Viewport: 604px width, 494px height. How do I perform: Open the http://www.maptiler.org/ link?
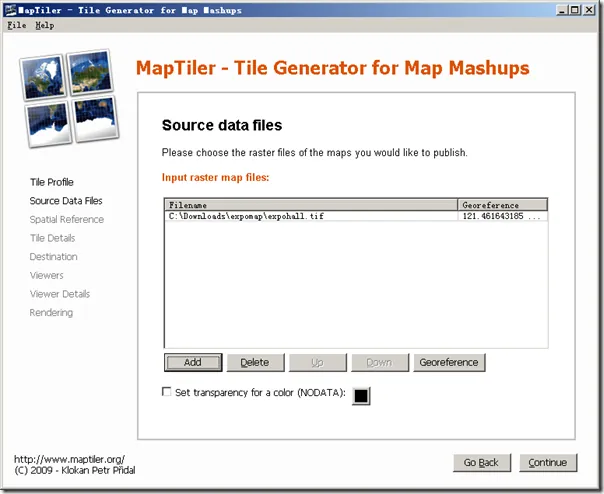69,459
